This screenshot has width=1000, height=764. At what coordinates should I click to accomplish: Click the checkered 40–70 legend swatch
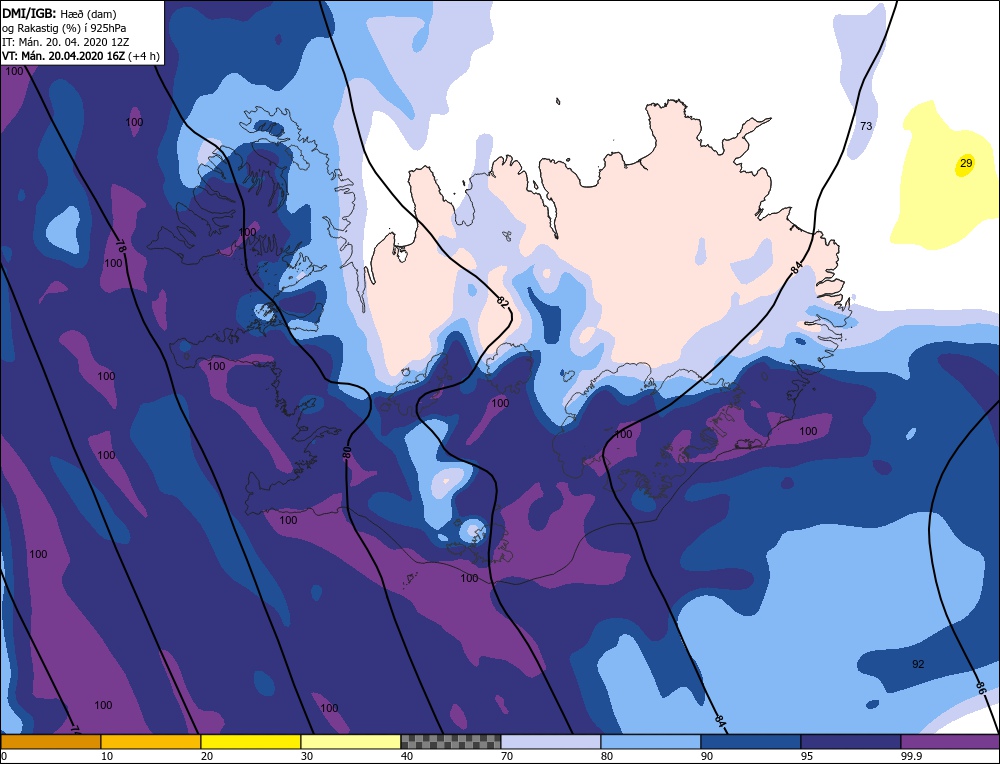(451, 742)
